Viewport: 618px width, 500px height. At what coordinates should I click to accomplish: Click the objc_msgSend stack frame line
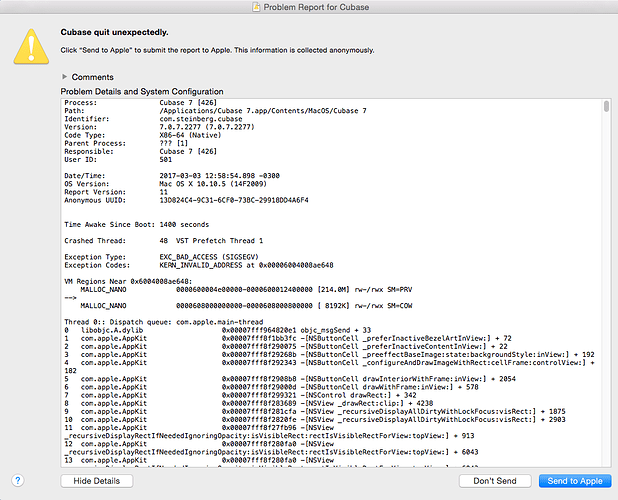218,330
